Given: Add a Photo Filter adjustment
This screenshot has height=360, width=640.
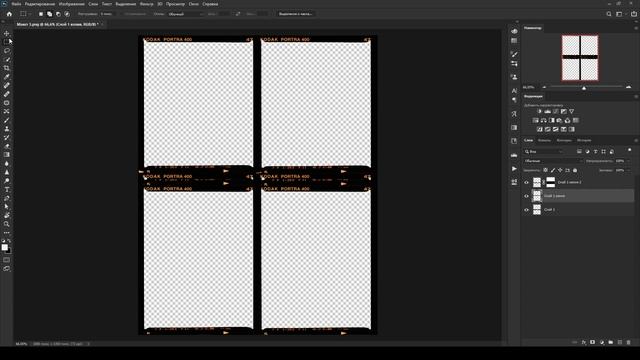Looking at the screenshot, I should [559, 120].
